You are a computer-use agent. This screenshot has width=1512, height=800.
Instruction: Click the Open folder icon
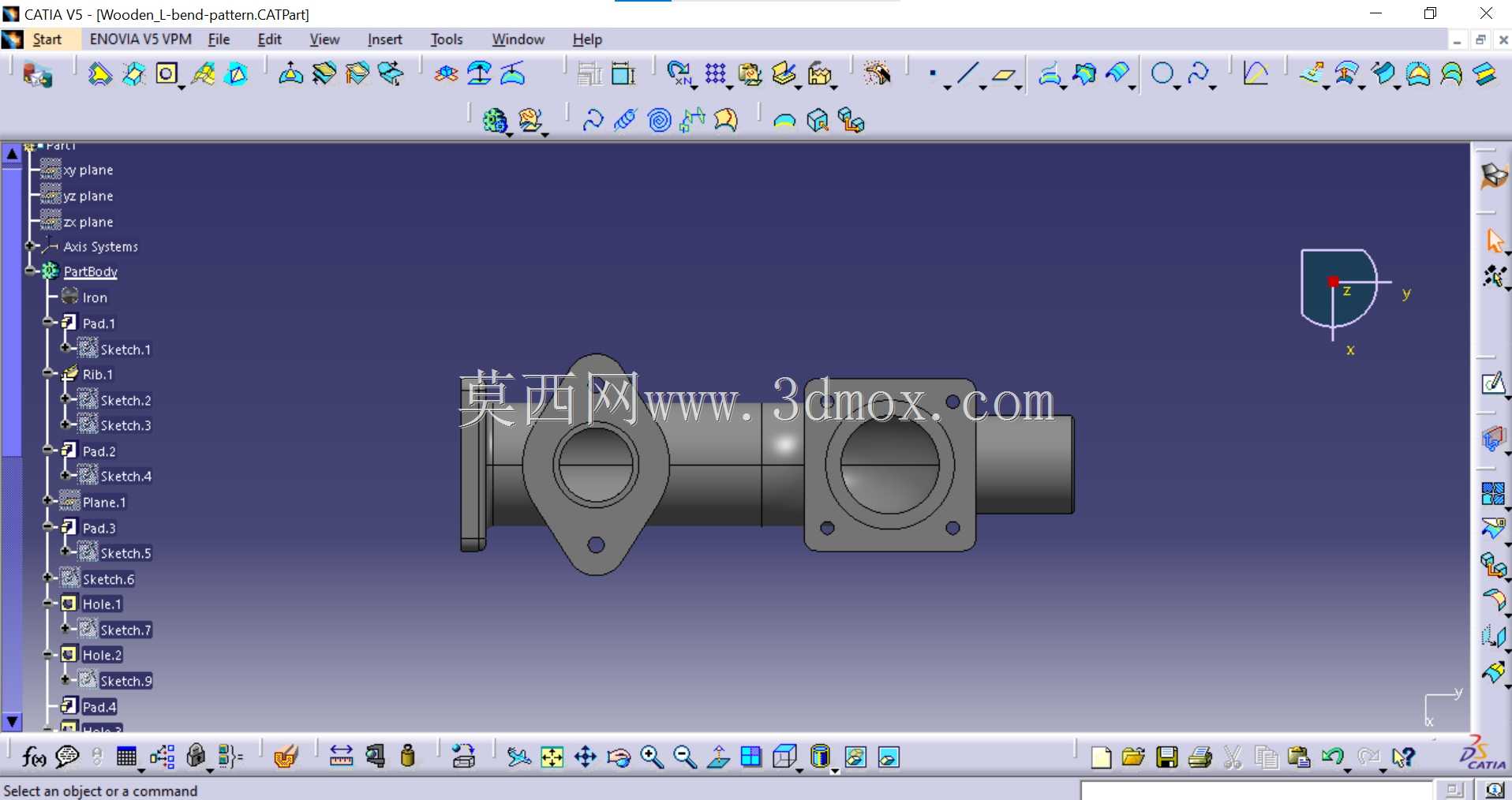pyautogui.click(x=1133, y=757)
